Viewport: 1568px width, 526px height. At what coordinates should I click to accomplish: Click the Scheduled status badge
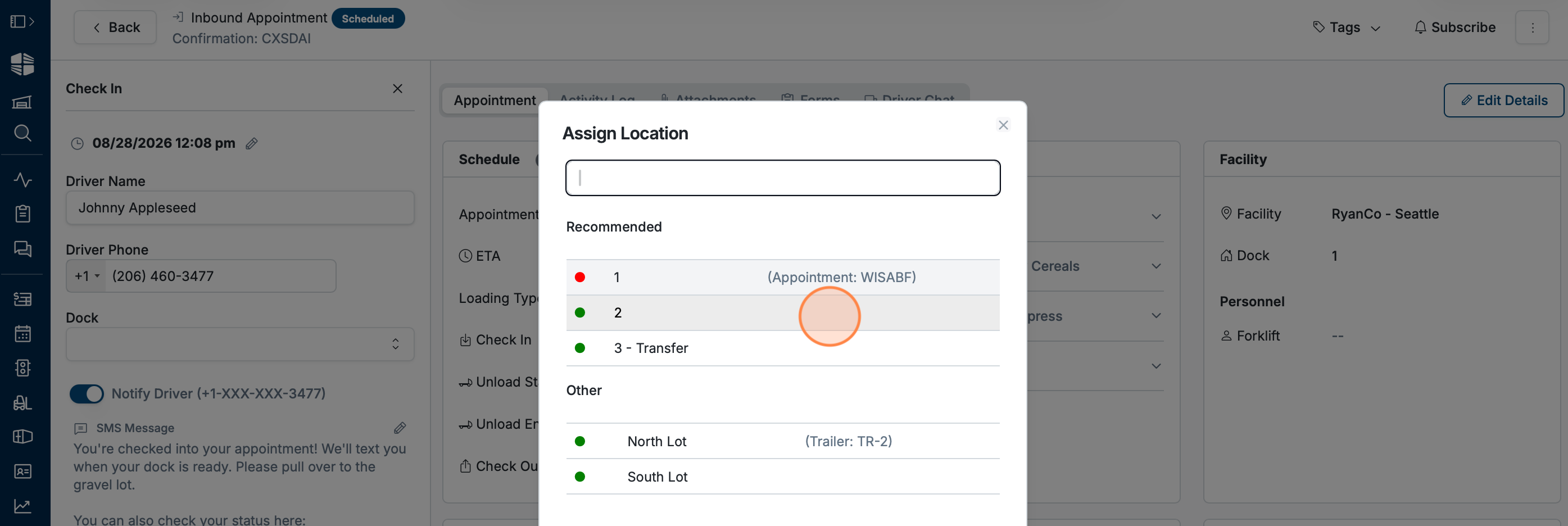[368, 19]
